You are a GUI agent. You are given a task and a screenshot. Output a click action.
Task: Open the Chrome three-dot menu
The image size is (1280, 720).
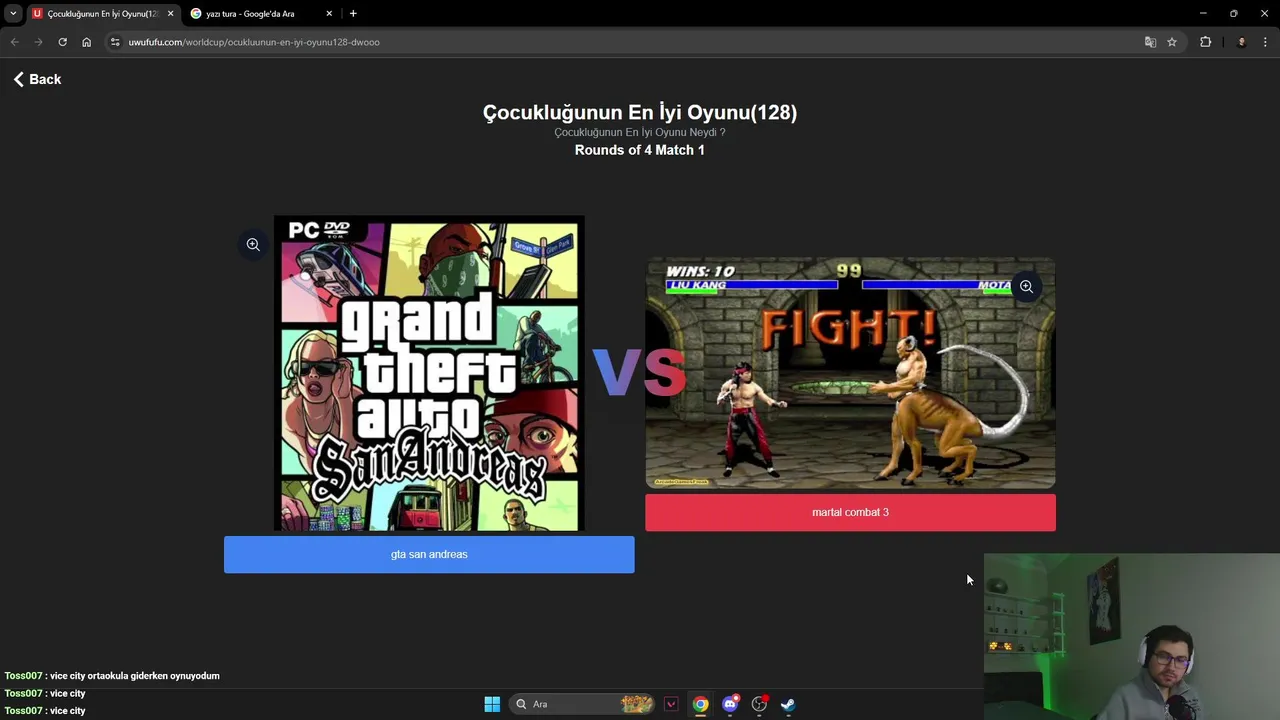point(1266,42)
